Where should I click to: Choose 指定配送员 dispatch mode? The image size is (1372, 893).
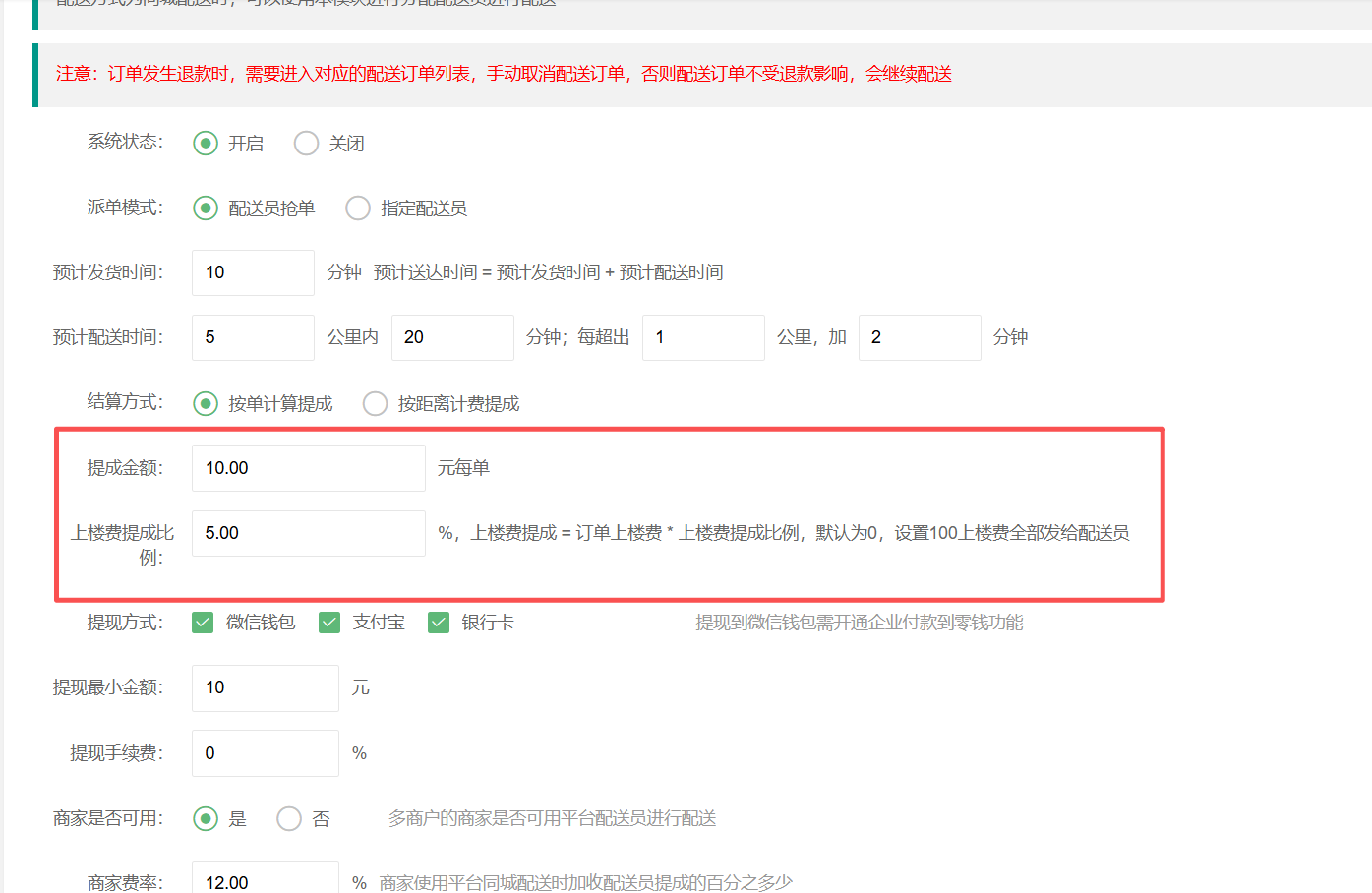coord(358,208)
